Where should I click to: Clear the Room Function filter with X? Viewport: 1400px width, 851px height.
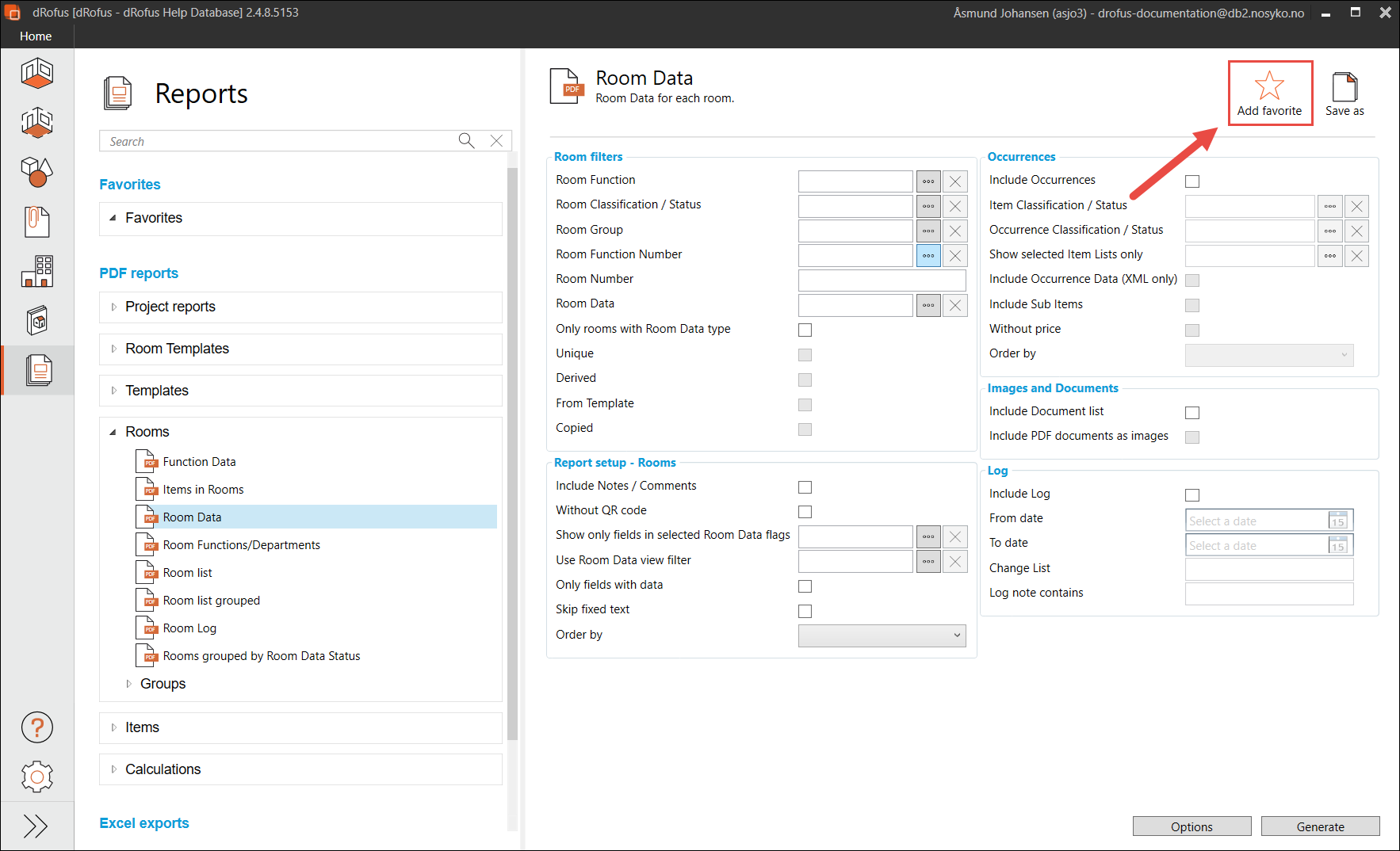point(955,181)
